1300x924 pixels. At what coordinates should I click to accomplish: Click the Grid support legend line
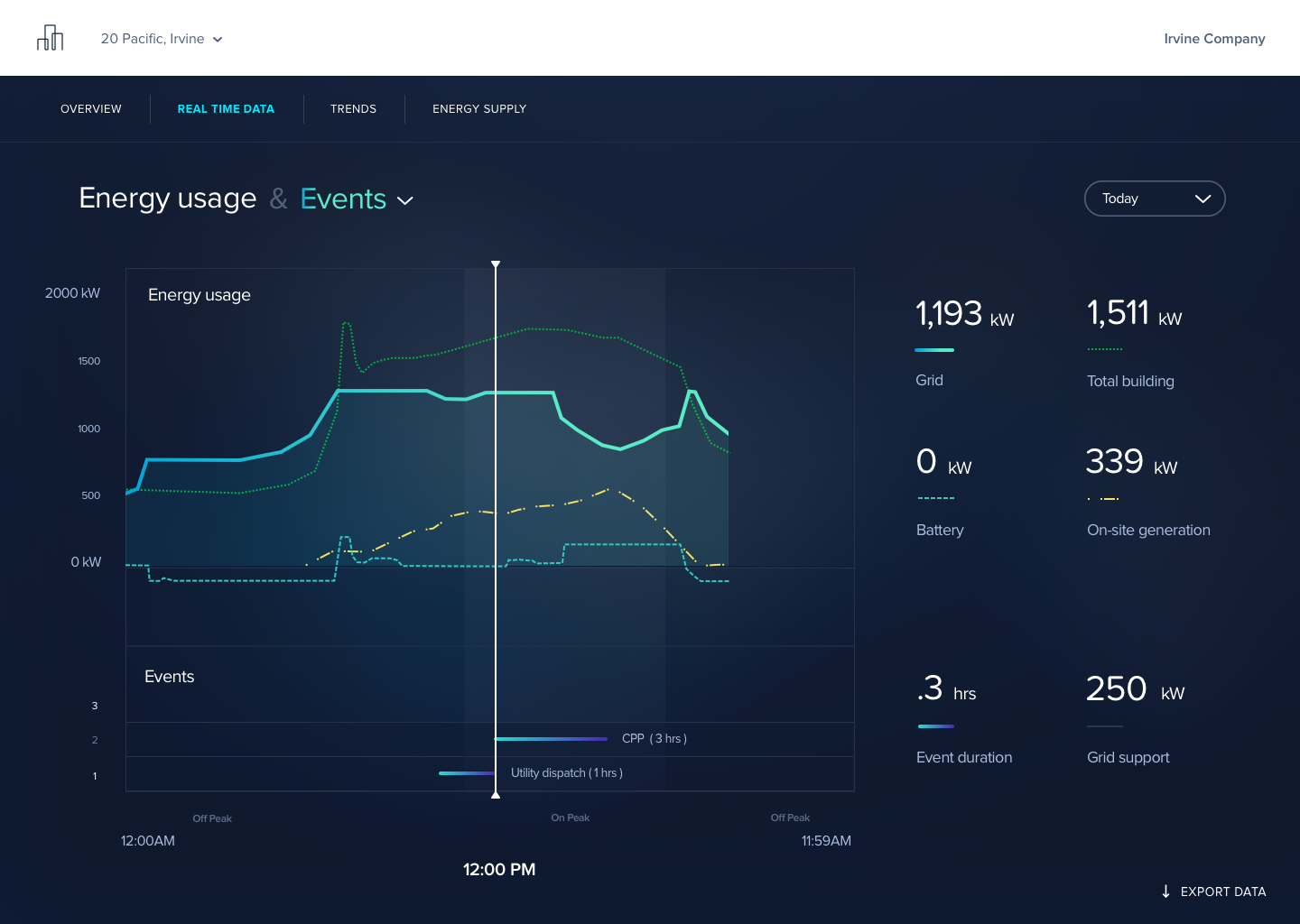[1104, 726]
